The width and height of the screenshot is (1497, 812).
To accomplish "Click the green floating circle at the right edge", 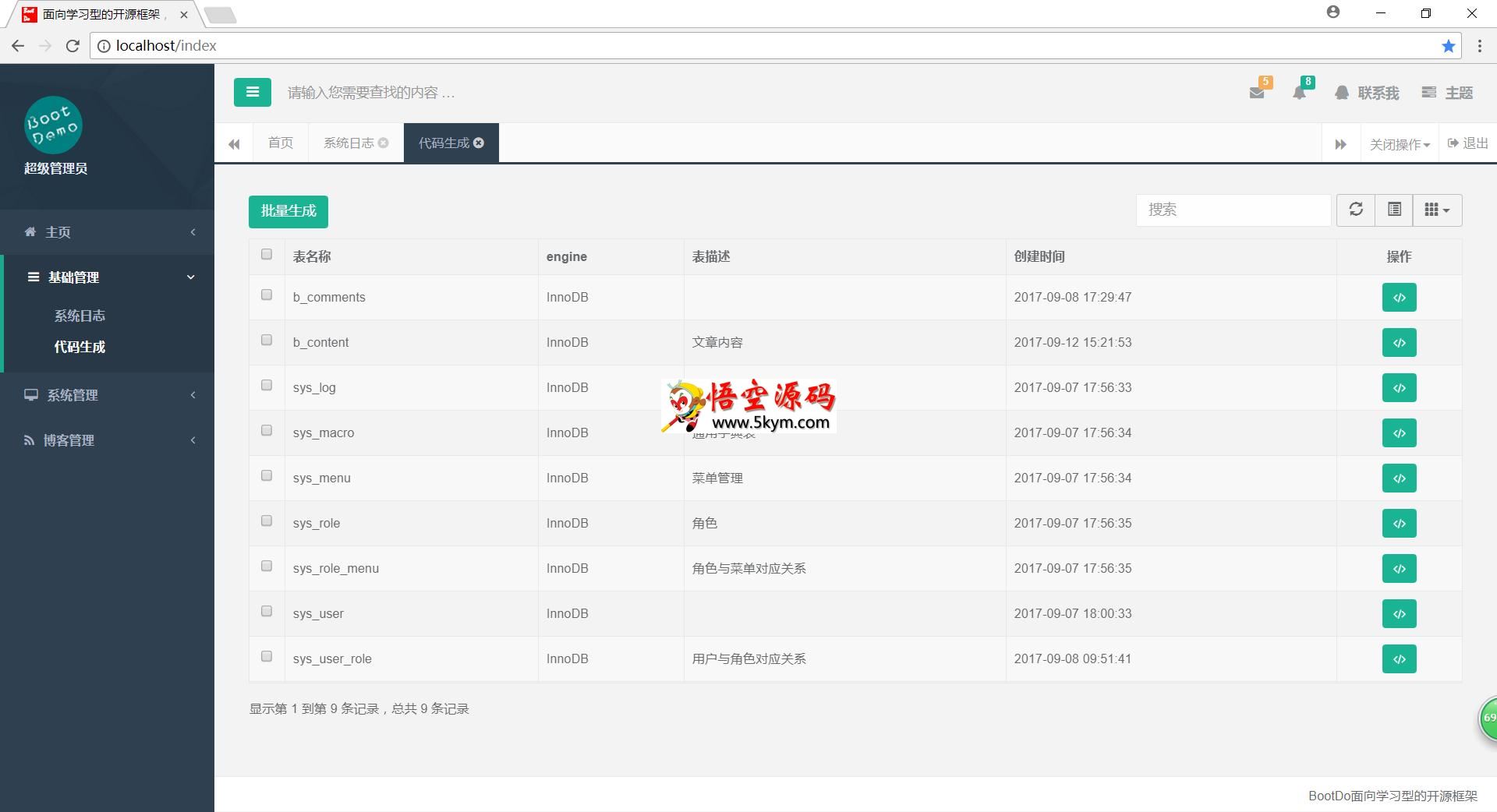I will 1488,718.
